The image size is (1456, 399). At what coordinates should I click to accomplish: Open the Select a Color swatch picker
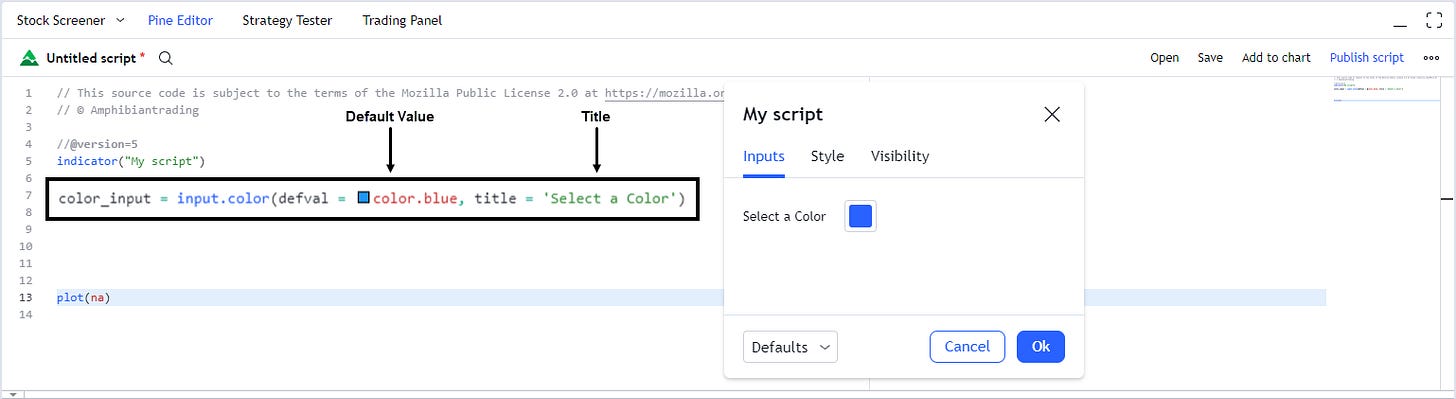860,216
